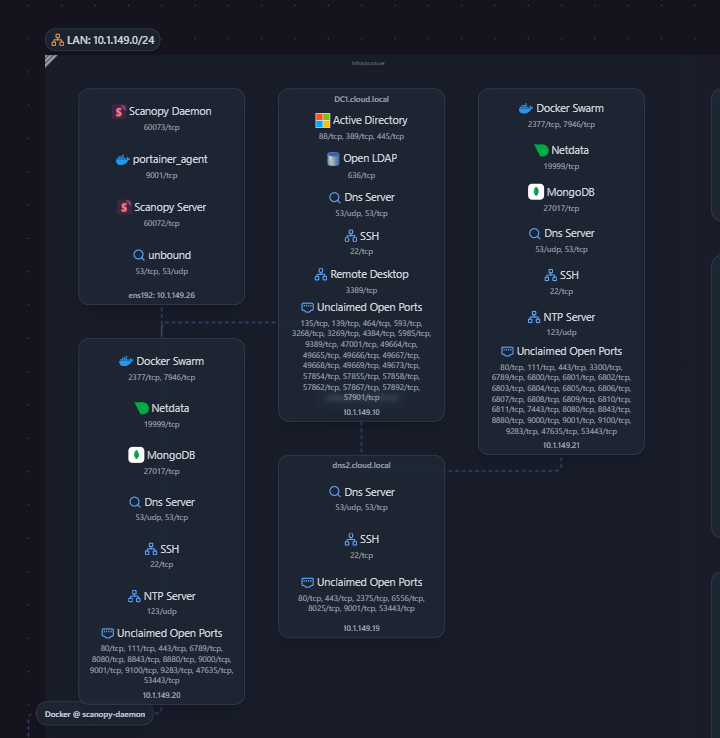Image resolution: width=720 pixels, height=738 pixels.
Task: Select the dns2.cloud.local node title
Action: click(361, 465)
